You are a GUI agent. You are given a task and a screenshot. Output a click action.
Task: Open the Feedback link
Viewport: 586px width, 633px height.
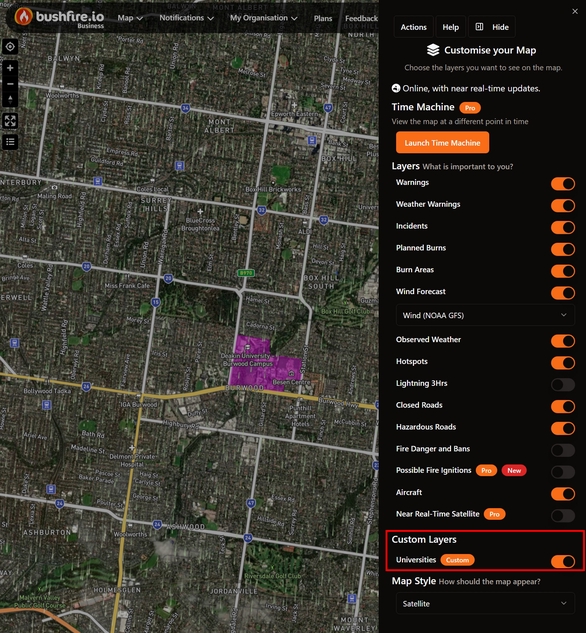coord(361,19)
